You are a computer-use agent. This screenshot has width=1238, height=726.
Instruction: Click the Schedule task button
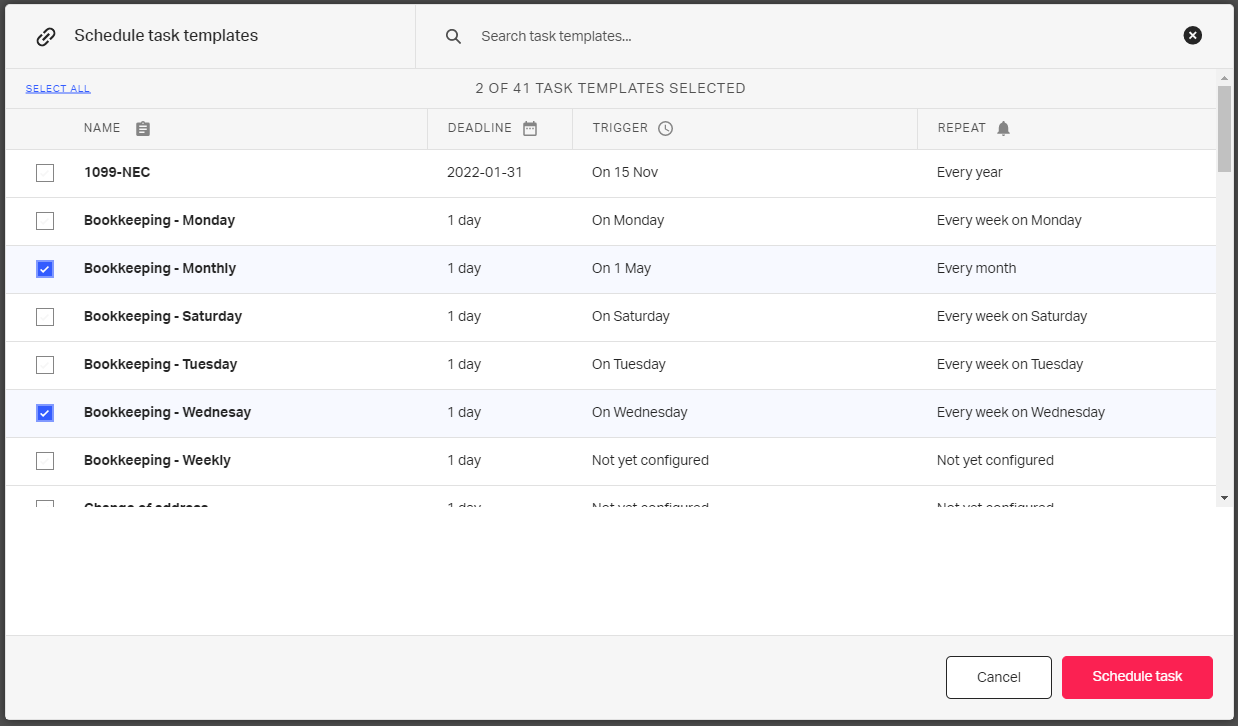(1137, 677)
